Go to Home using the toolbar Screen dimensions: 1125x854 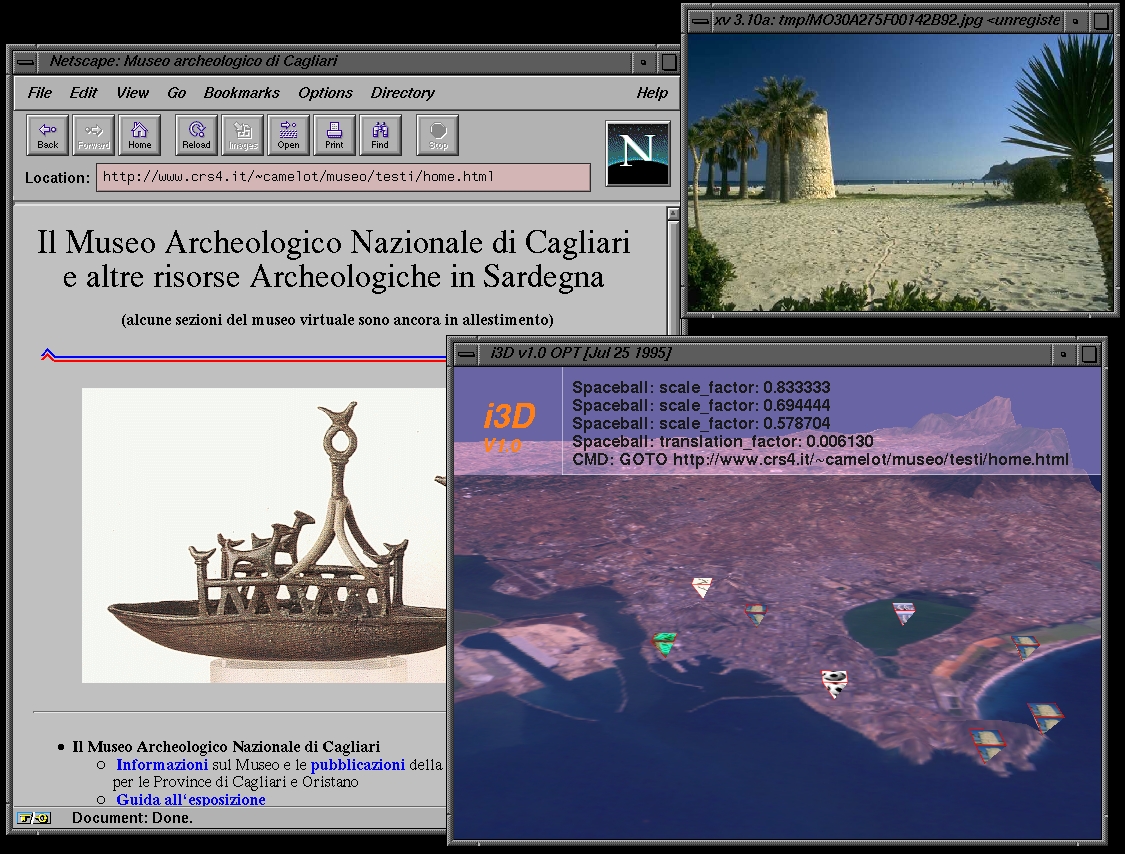(140, 135)
